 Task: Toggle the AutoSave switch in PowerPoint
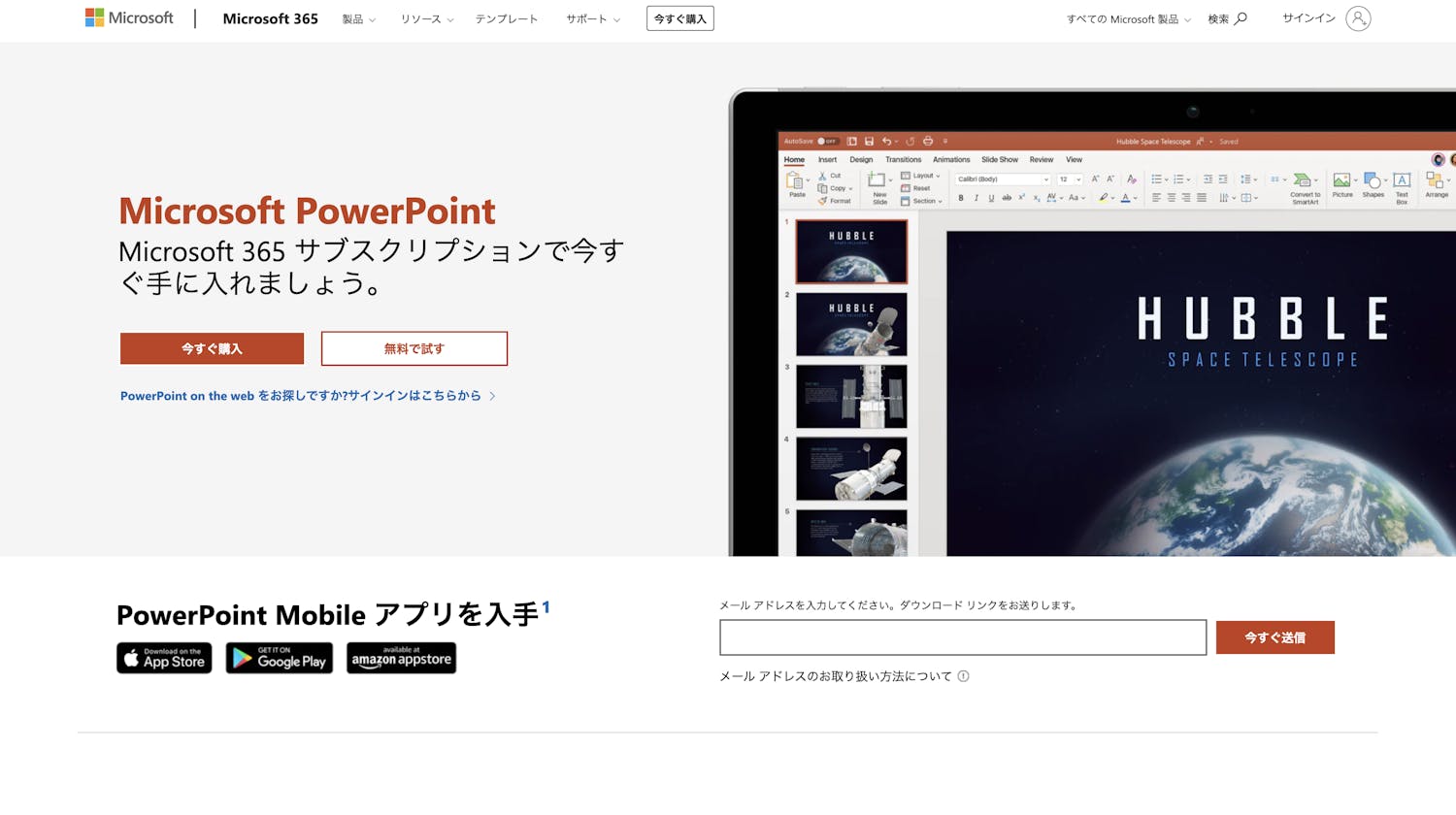(827, 142)
